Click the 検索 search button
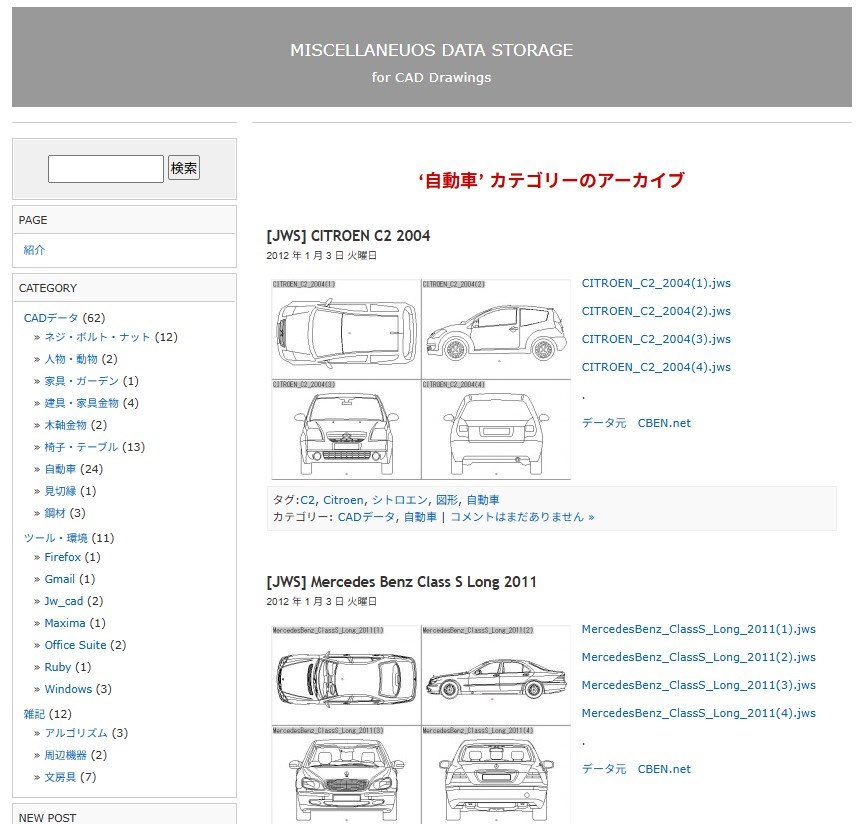This screenshot has height=824, width=860. 184,168
